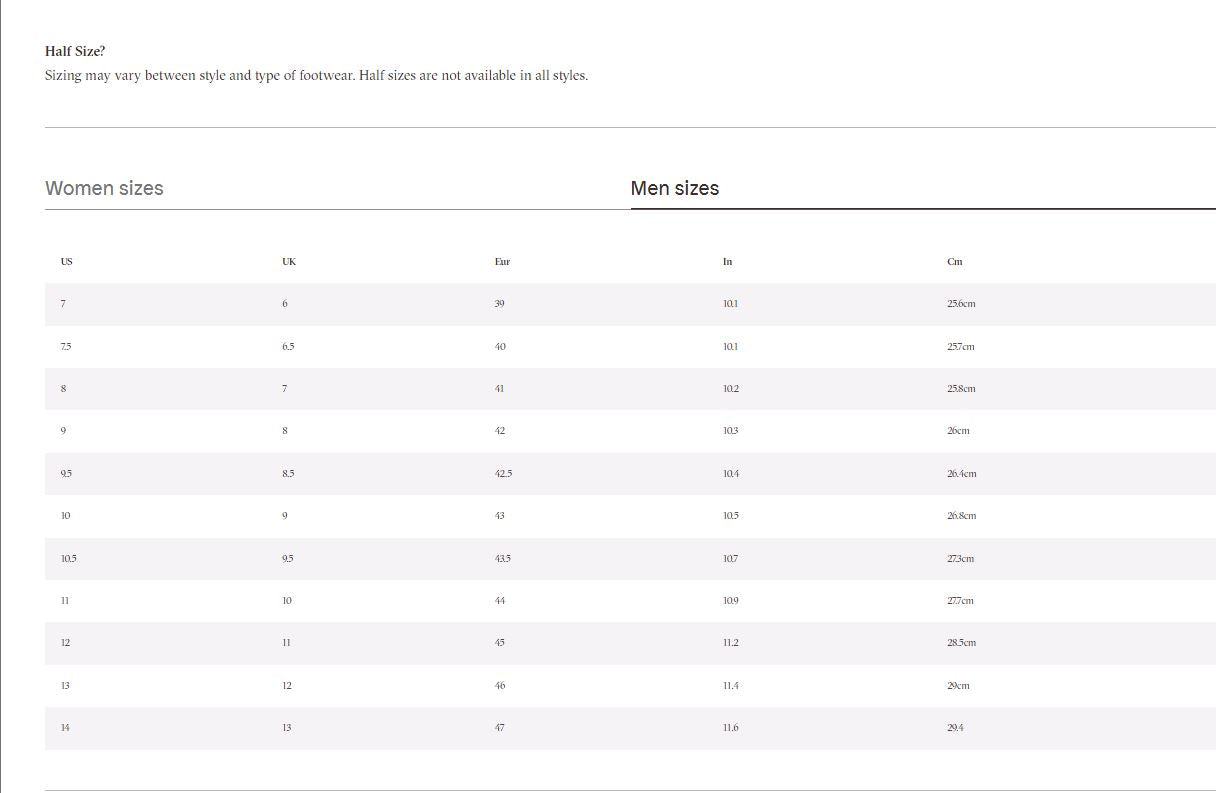Click the Eur size 42.5 cell
The width and height of the screenshot is (1217, 793).
[503, 474]
